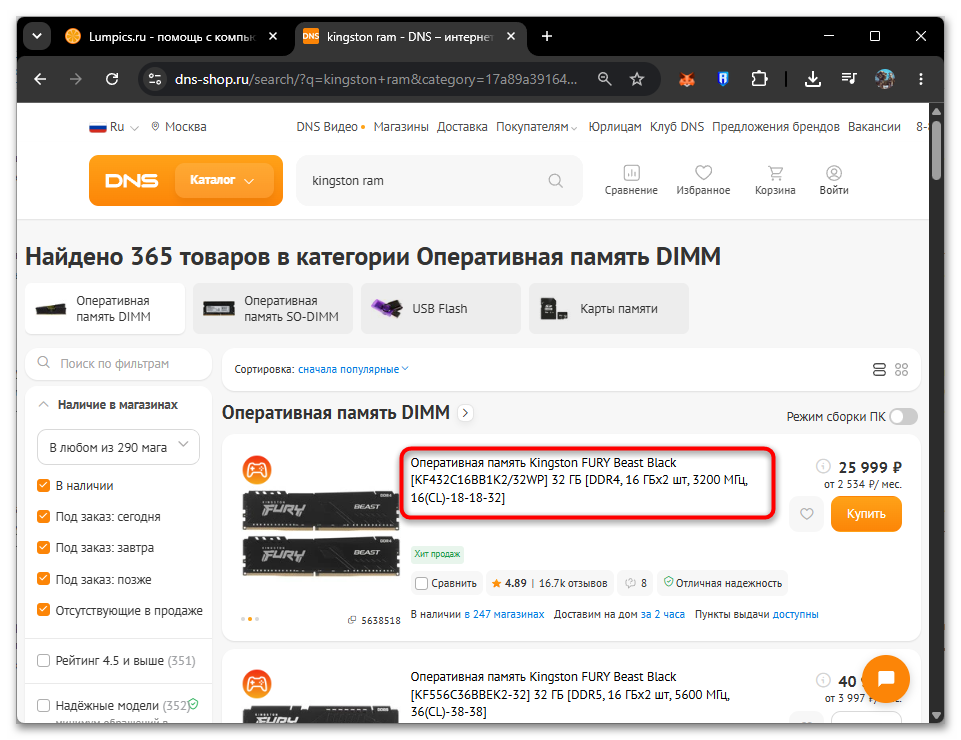Uncheck Под заказ: сегодня filter
The width and height of the screenshot is (961, 740).
(x=44, y=516)
